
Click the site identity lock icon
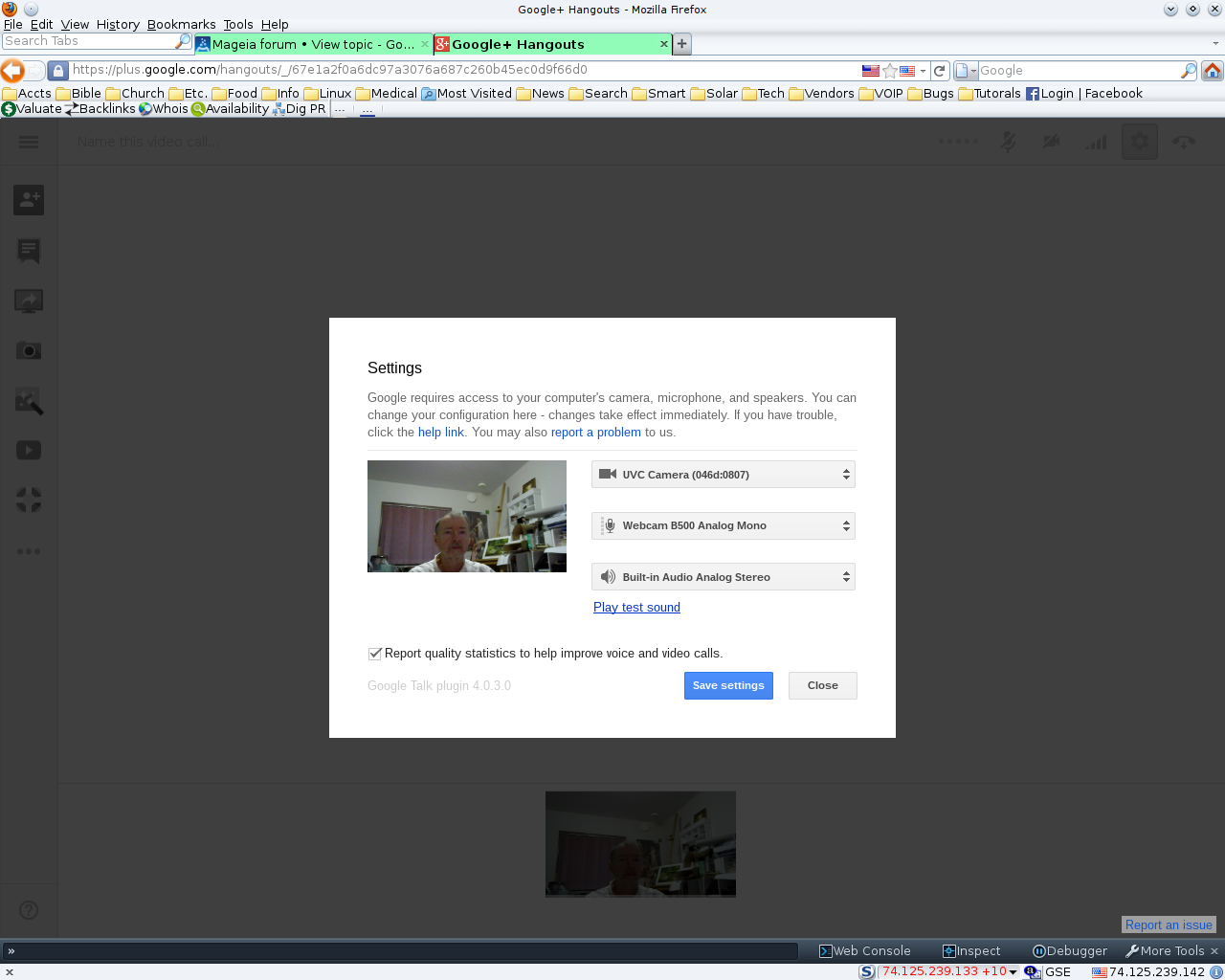click(x=58, y=70)
